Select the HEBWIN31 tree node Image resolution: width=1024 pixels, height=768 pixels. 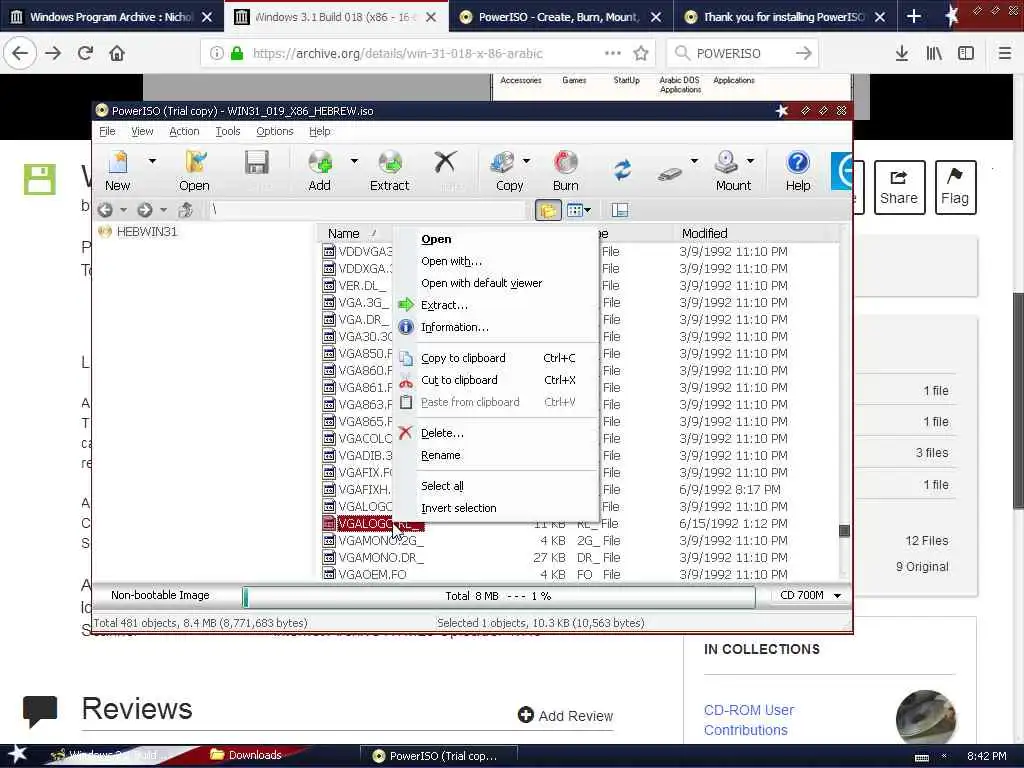click(x=146, y=232)
